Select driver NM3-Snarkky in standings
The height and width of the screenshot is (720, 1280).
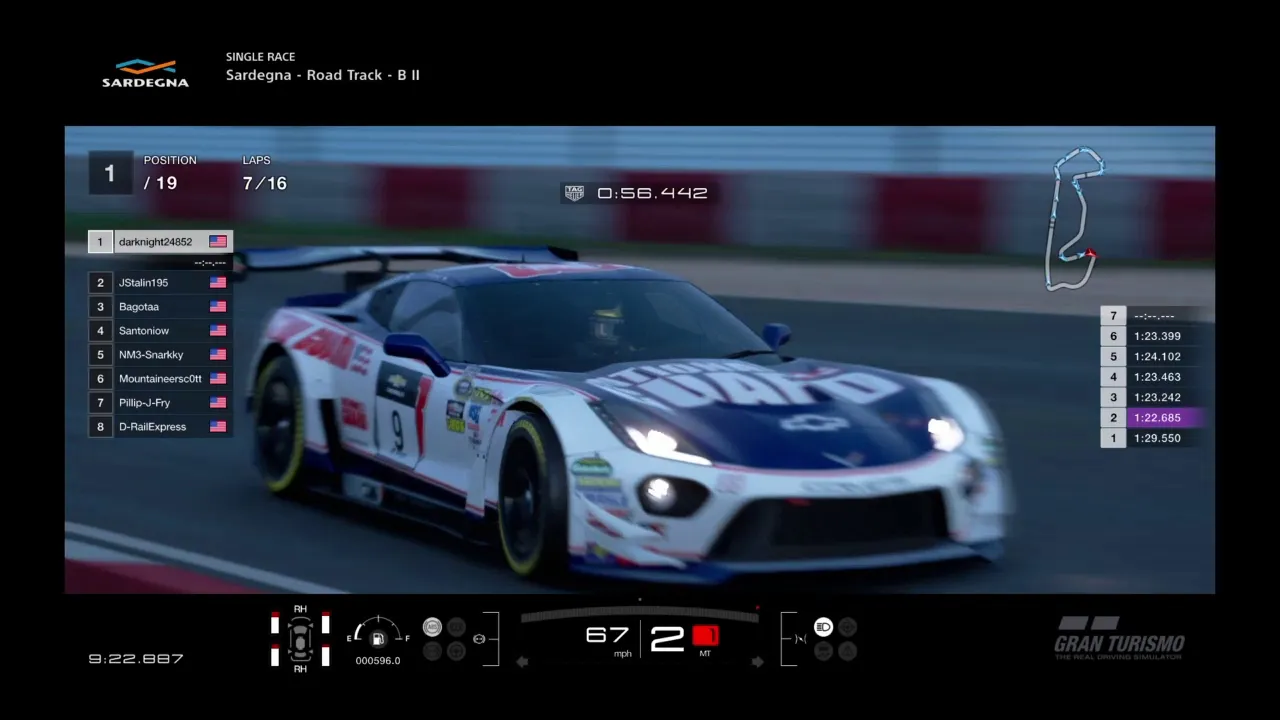(x=160, y=355)
